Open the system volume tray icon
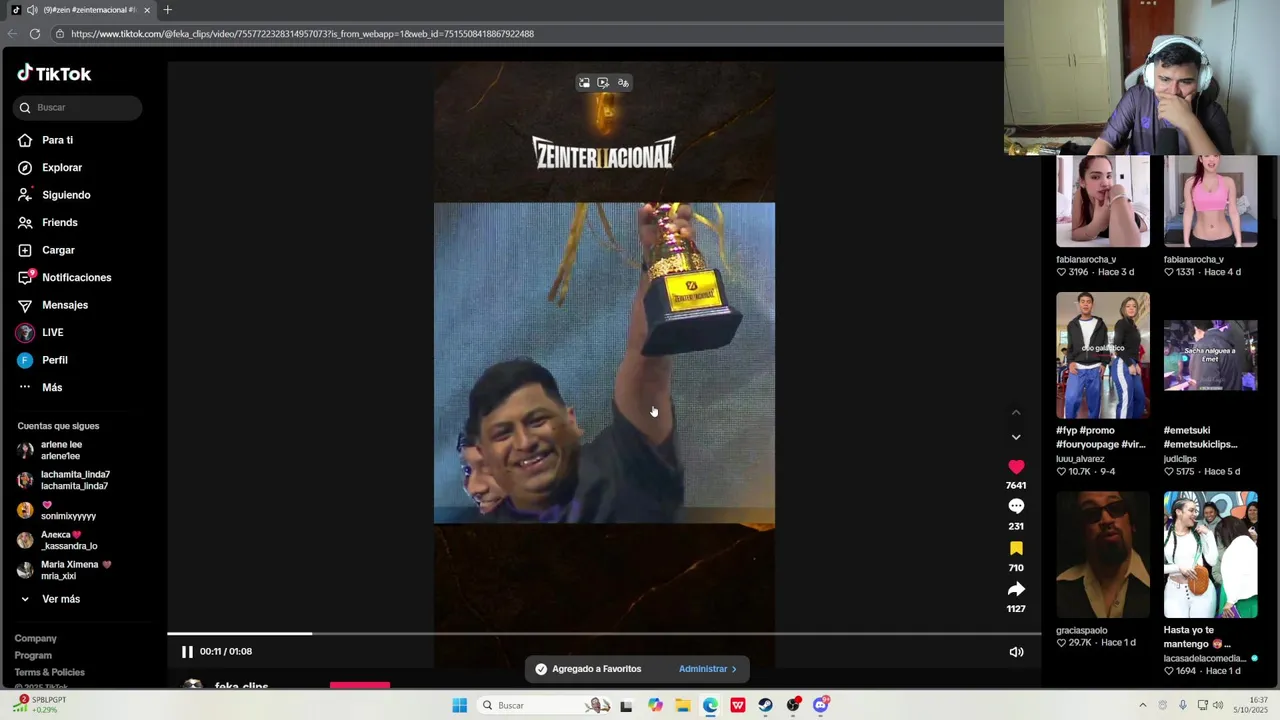Viewport: 1280px width, 720px height. (1218, 706)
